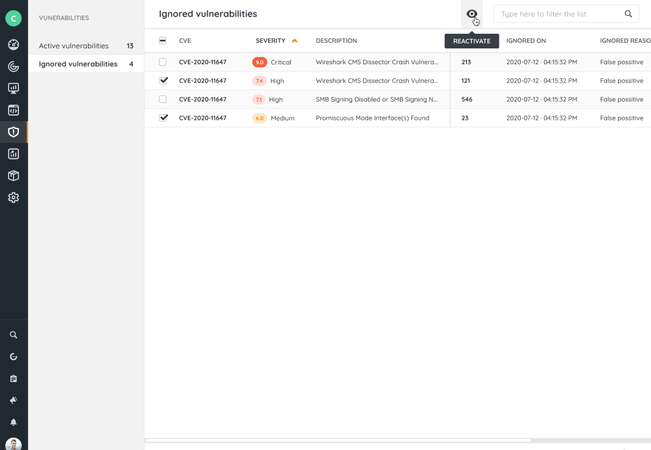The height and width of the screenshot is (450, 651).
Task: Sort by the Severity column arrow
Action: pos(294,41)
